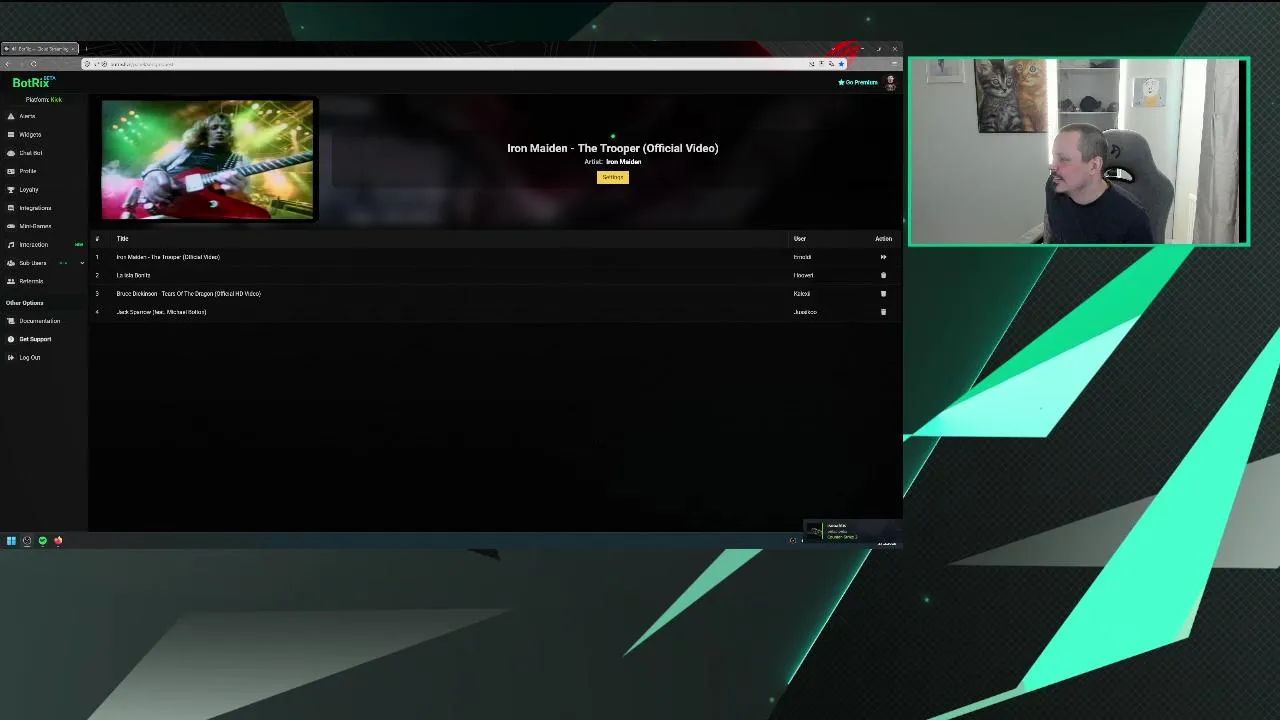Click the Iron Maiden artist name
Viewport: 1280px width, 720px height.
coord(623,162)
